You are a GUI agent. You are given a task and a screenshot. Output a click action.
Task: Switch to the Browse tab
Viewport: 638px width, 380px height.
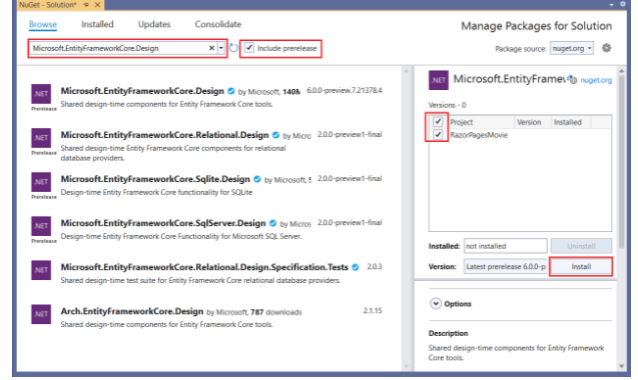[x=43, y=24]
